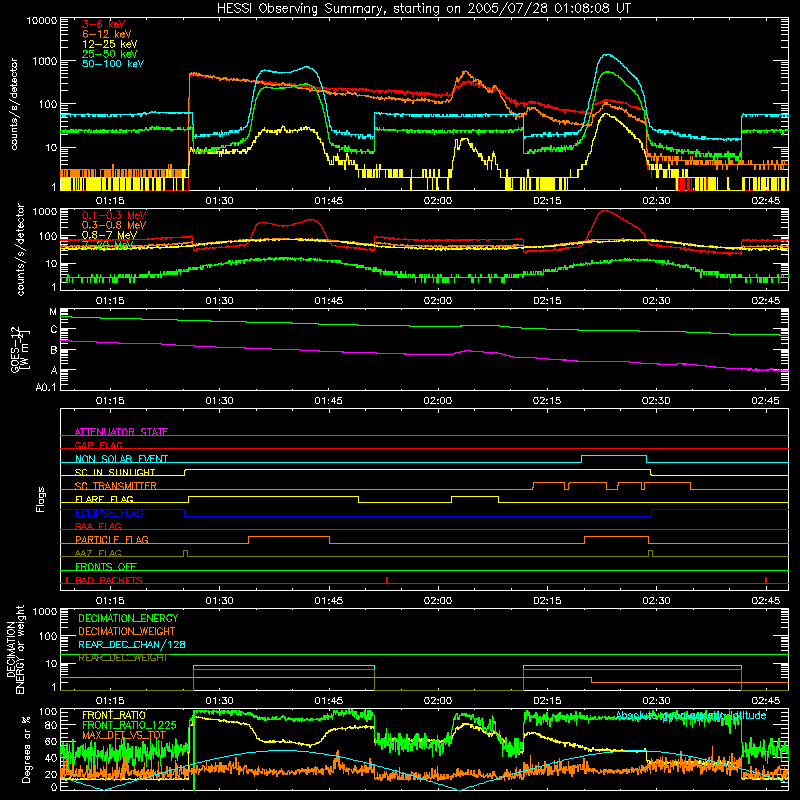Select the FLARE_FLAG label
This screenshot has height=800, width=800.
pos(104,499)
